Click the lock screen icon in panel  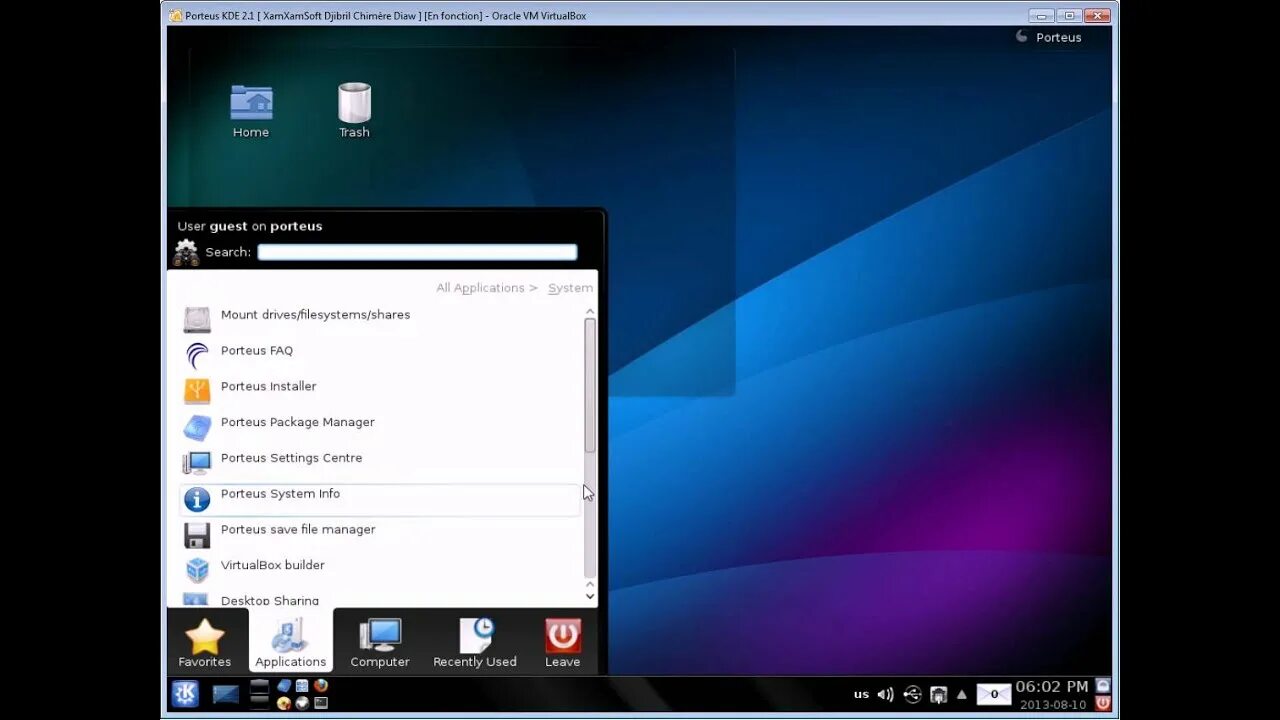[x=1103, y=685]
